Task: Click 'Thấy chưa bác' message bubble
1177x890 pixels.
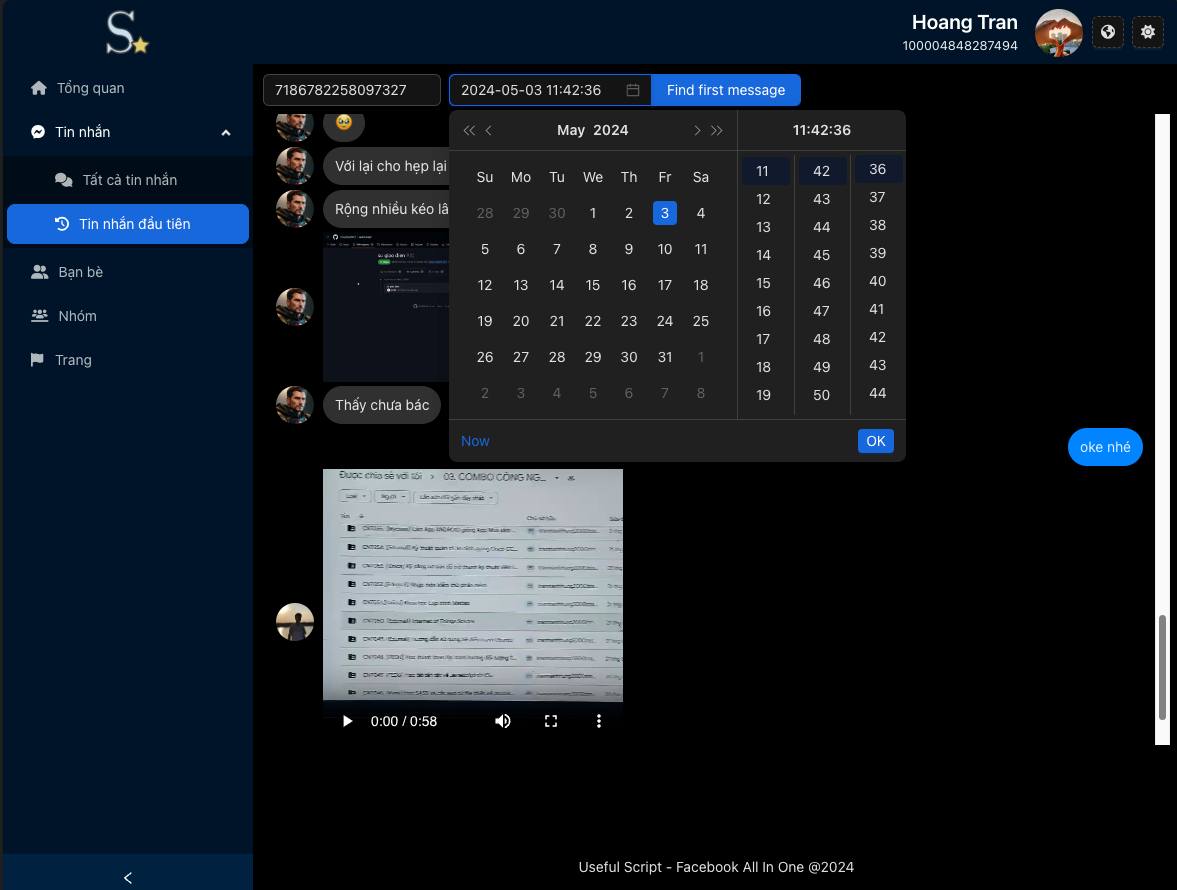Action: point(382,405)
